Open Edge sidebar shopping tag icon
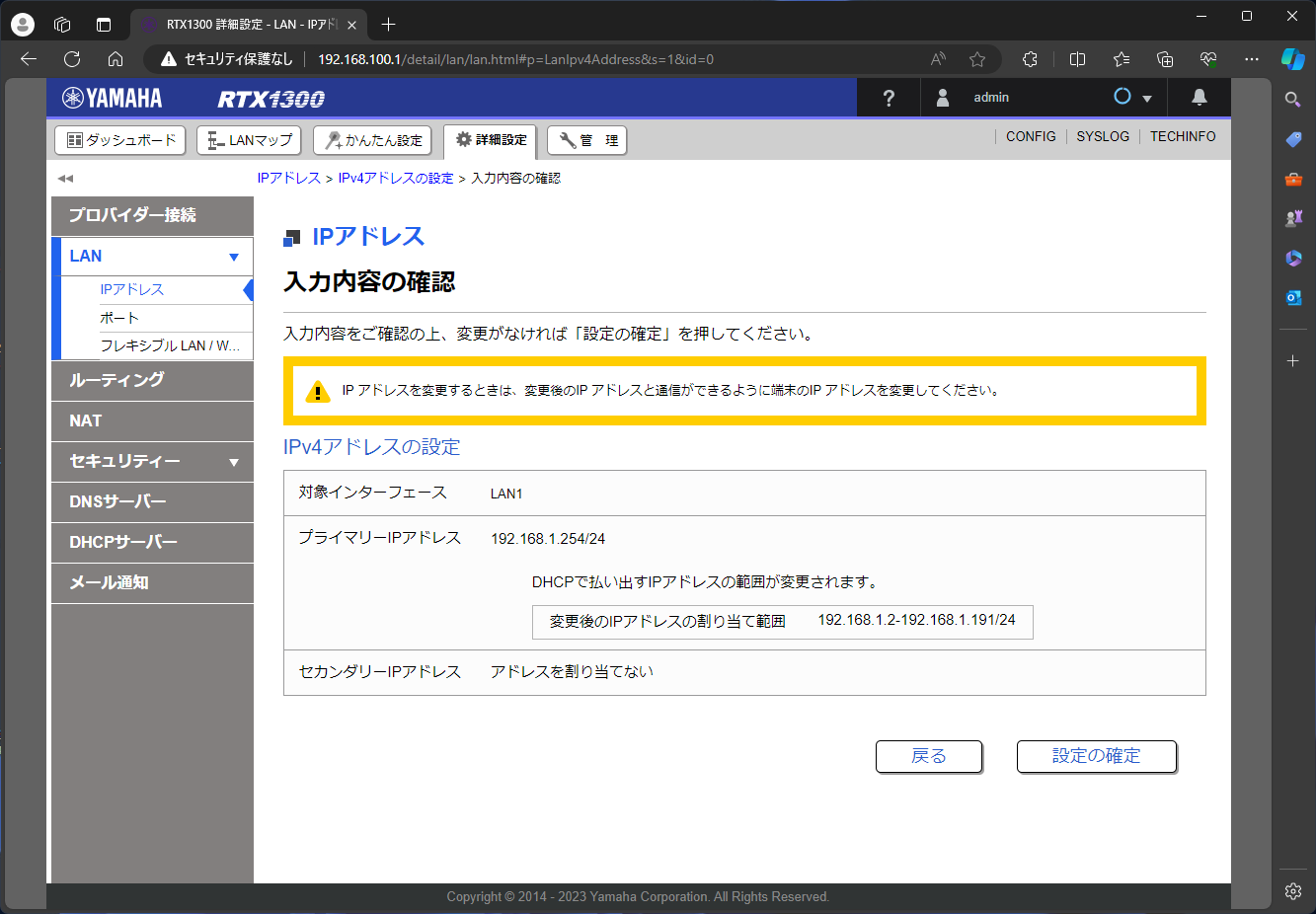Image resolution: width=1316 pixels, height=914 pixels. 1293,139
